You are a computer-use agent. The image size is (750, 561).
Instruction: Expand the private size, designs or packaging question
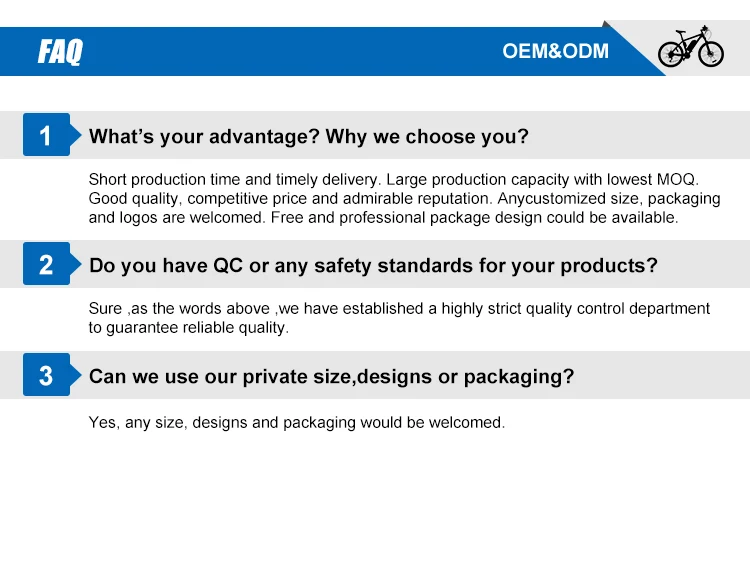[x=331, y=376]
